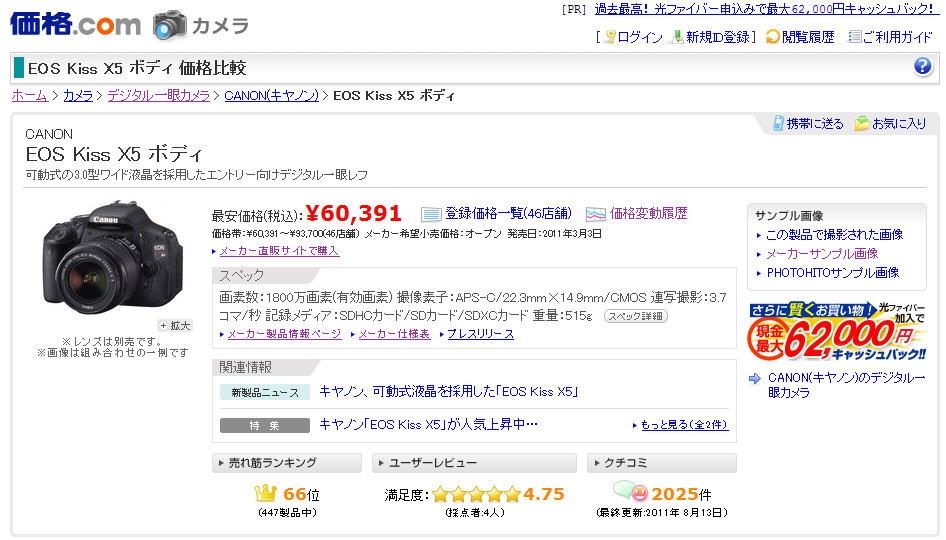Go to ホーム breadcrumb

tap(30, 95)
